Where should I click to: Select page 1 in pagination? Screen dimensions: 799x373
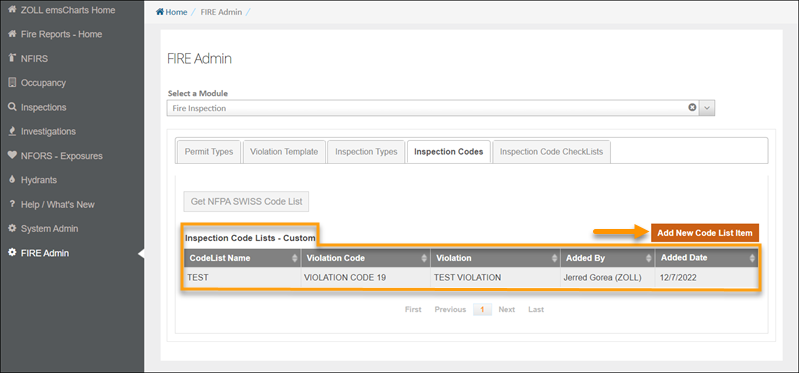coord(482,309)
